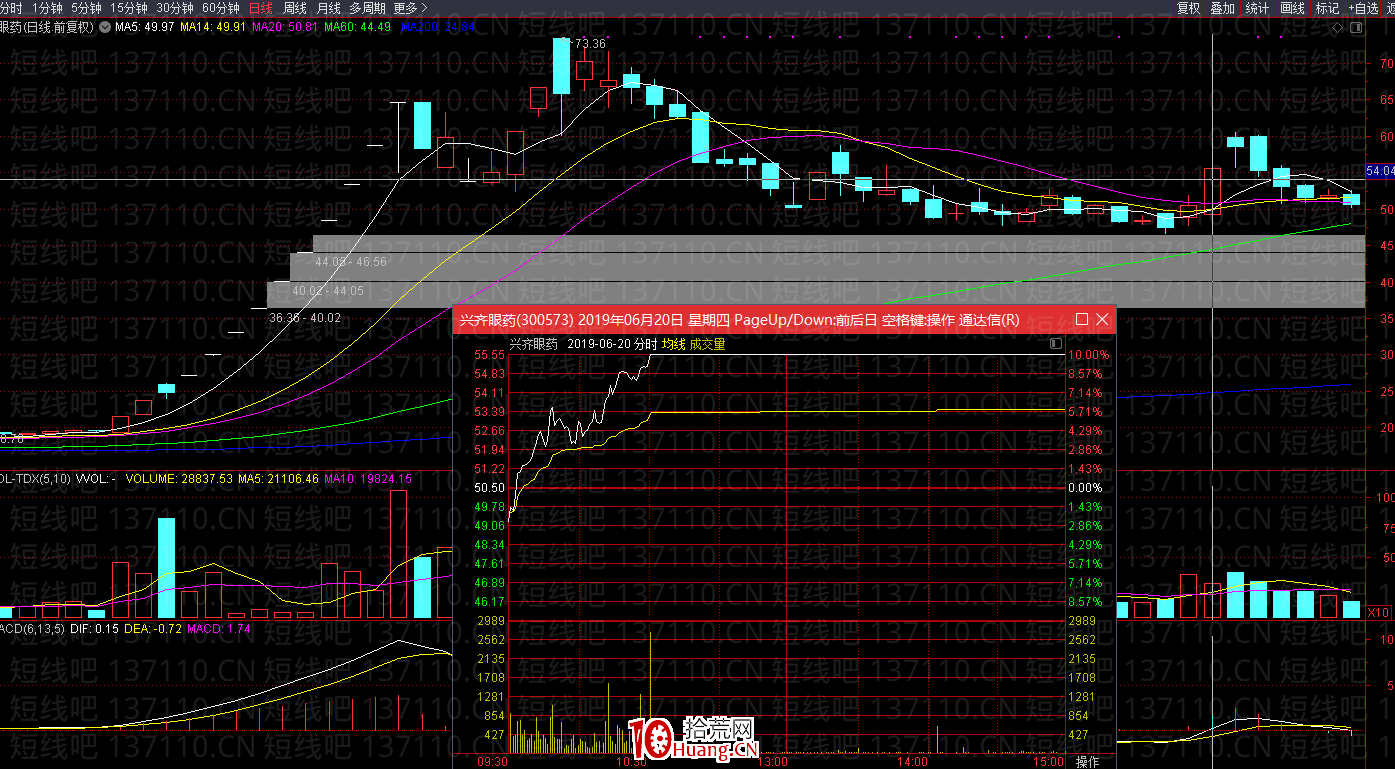This screenshot has height=769, width=1395.
Task: Toggle the side panel icon in main chart
Action: pyautogui.click(x=1355, y=28)
